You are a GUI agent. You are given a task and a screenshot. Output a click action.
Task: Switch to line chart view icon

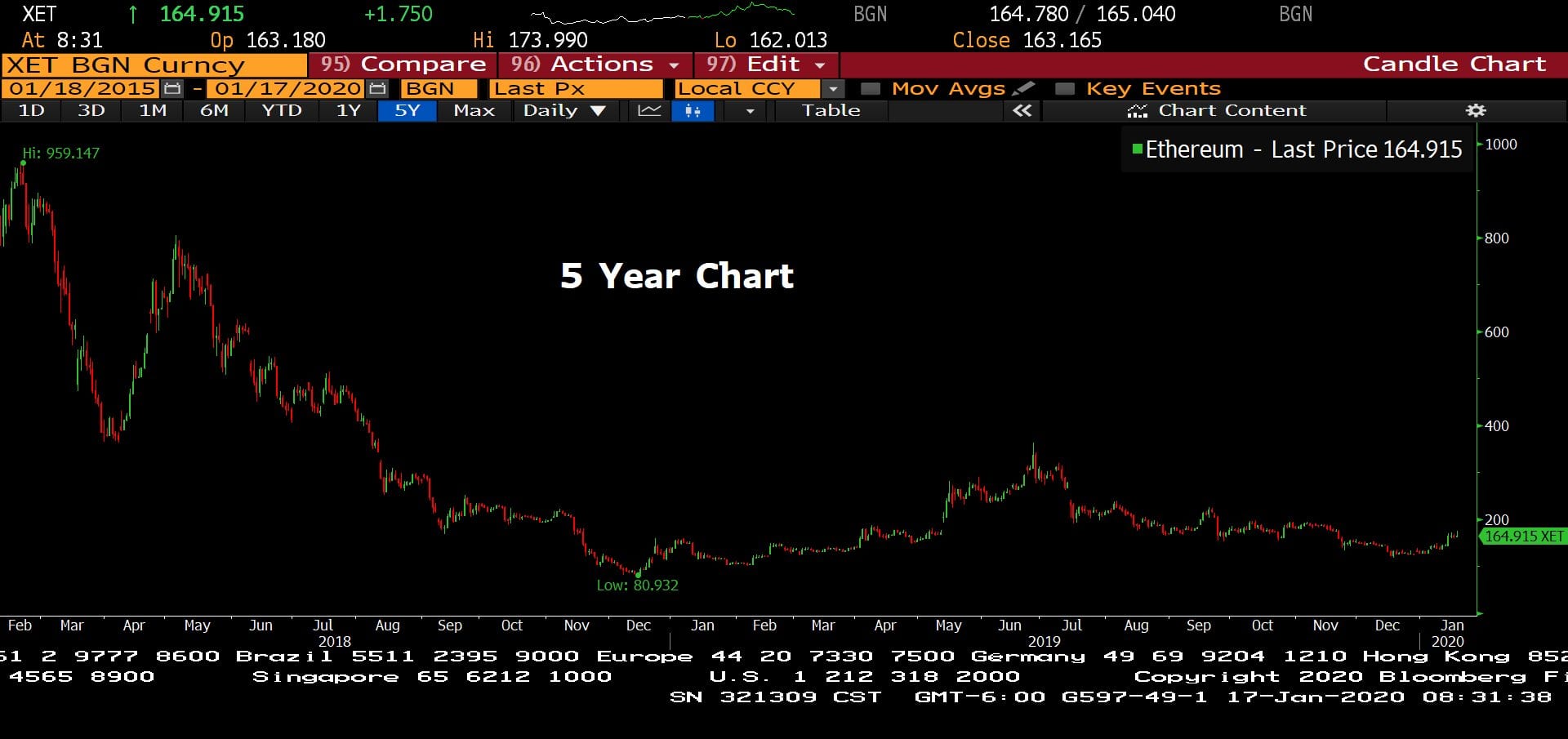[649, 110]
